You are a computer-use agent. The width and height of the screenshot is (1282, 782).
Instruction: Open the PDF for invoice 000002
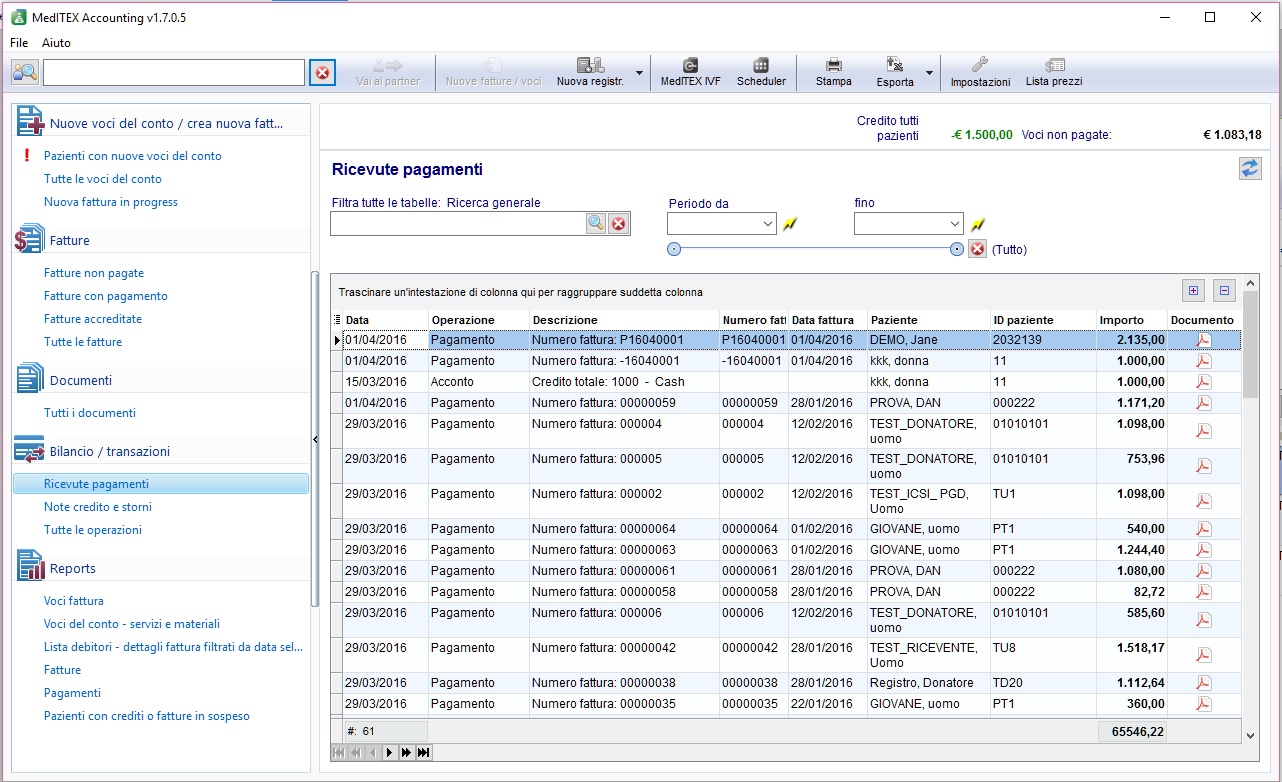(x=1204, y=501)
